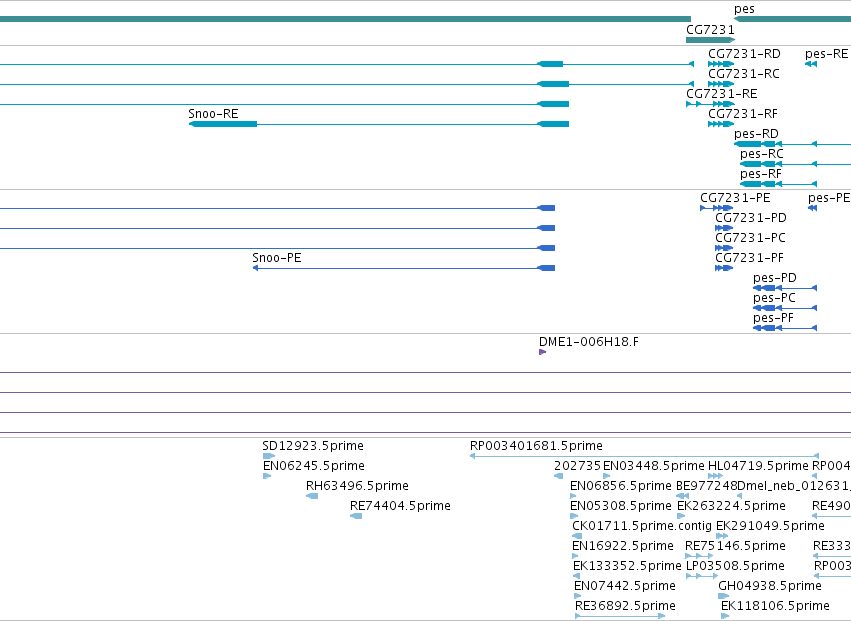Click the pes-PF protein label
The image size is (851, 621).
(773, 318)
